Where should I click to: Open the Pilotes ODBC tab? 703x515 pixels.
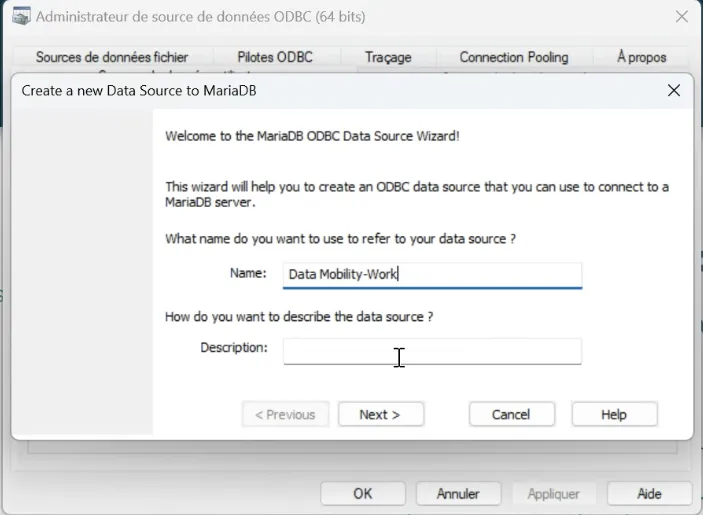[x=275, y=57]
